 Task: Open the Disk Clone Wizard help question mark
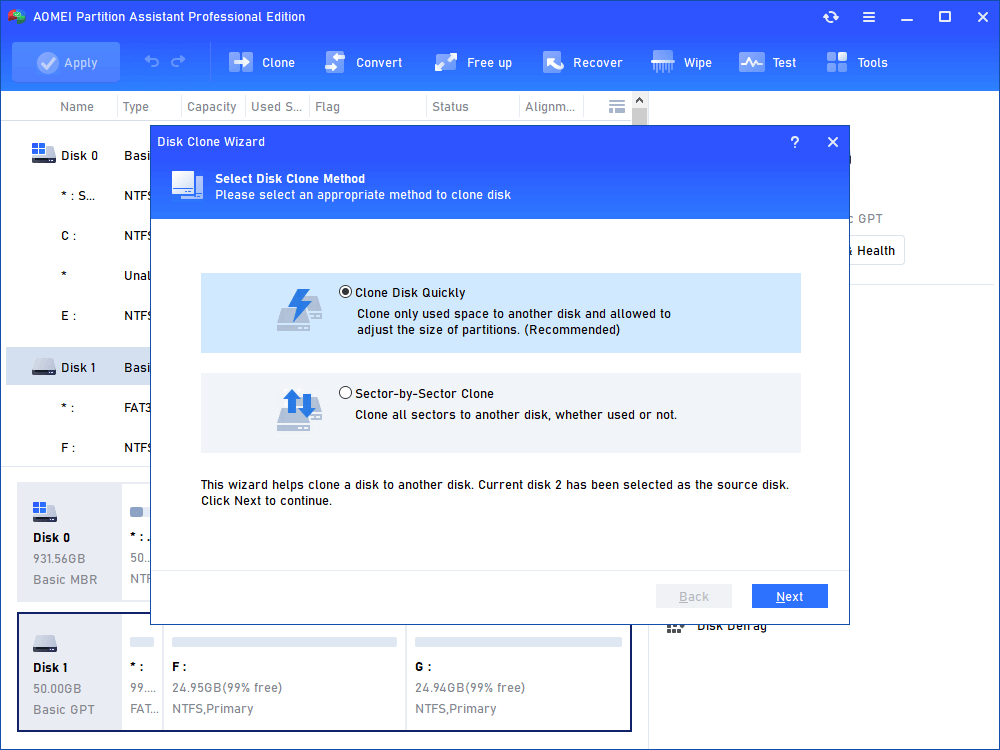click(795, 142)
